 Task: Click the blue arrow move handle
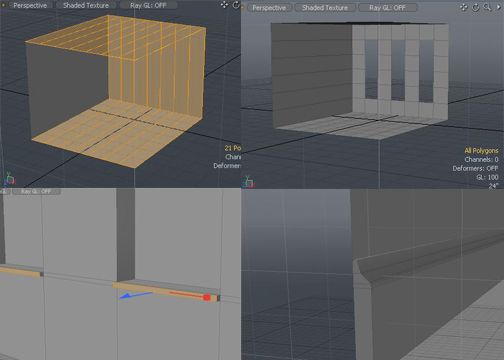pos(135,295)
